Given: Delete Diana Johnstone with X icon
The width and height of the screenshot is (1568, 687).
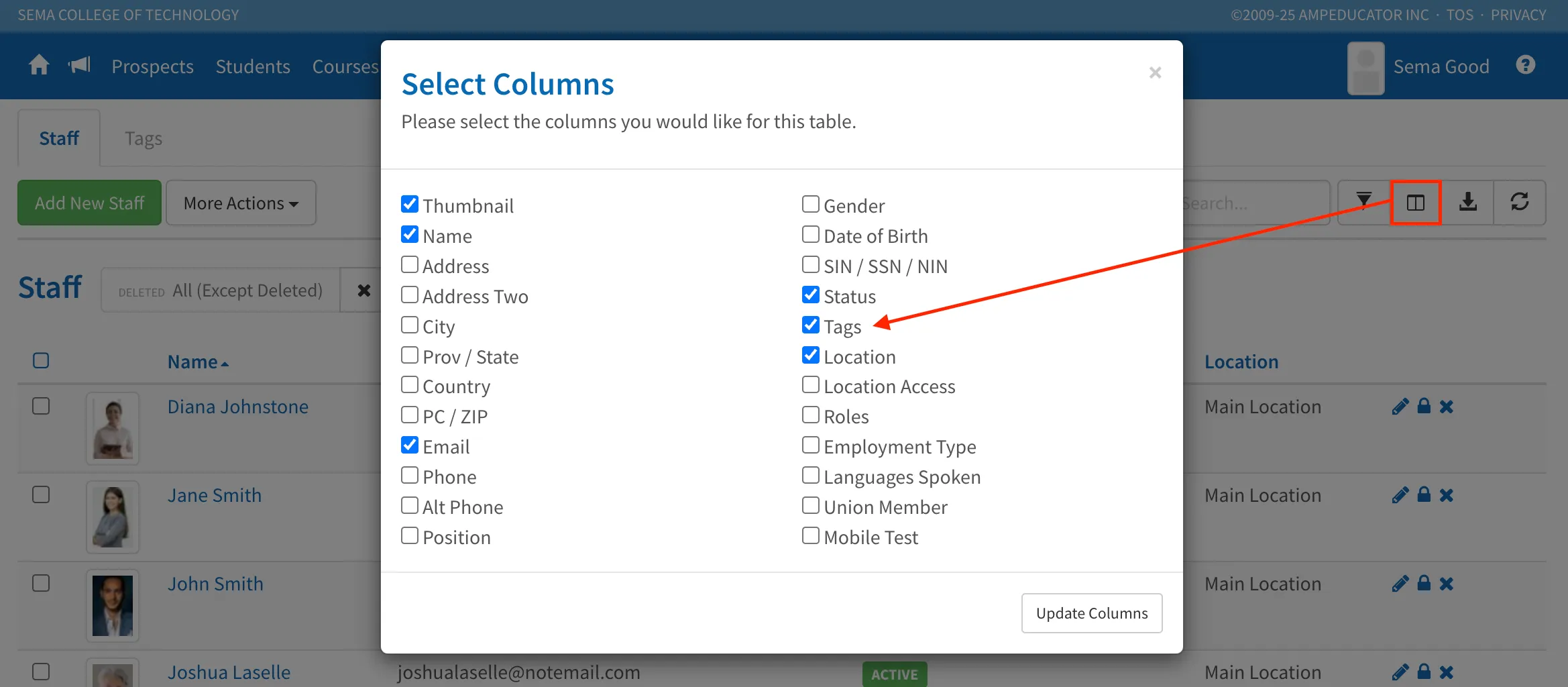Looking at the screenshot, I should (1446, 407).
